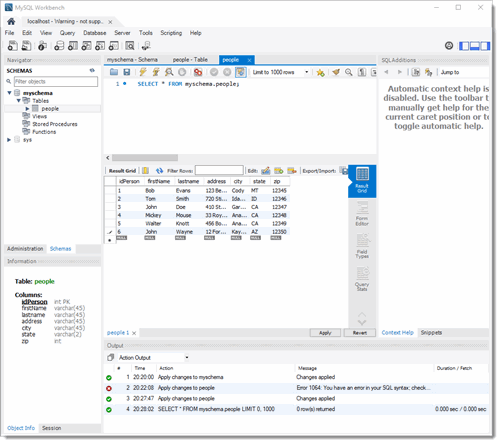500x444 pixels.
Task: Toggle the auto-commit mode button
Action: click(241, 72)
